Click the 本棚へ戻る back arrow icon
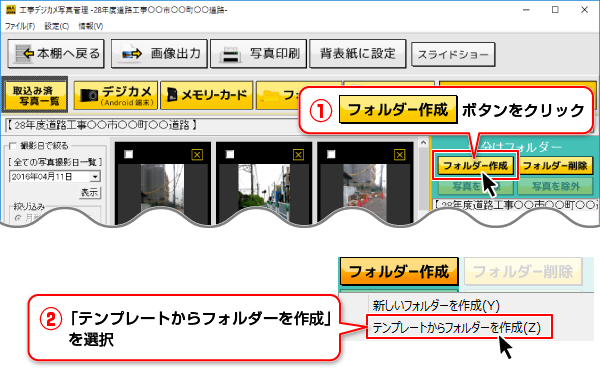Screen dimensions: 600x369 [24, 54]
